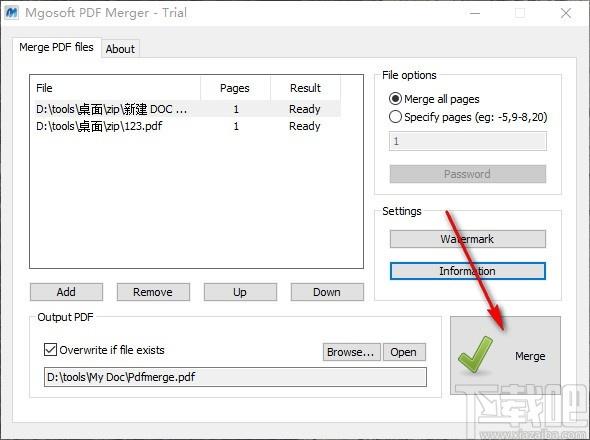Click the Pages column header
The height and width of the screenshot is (440, 590).
[235, 88]
